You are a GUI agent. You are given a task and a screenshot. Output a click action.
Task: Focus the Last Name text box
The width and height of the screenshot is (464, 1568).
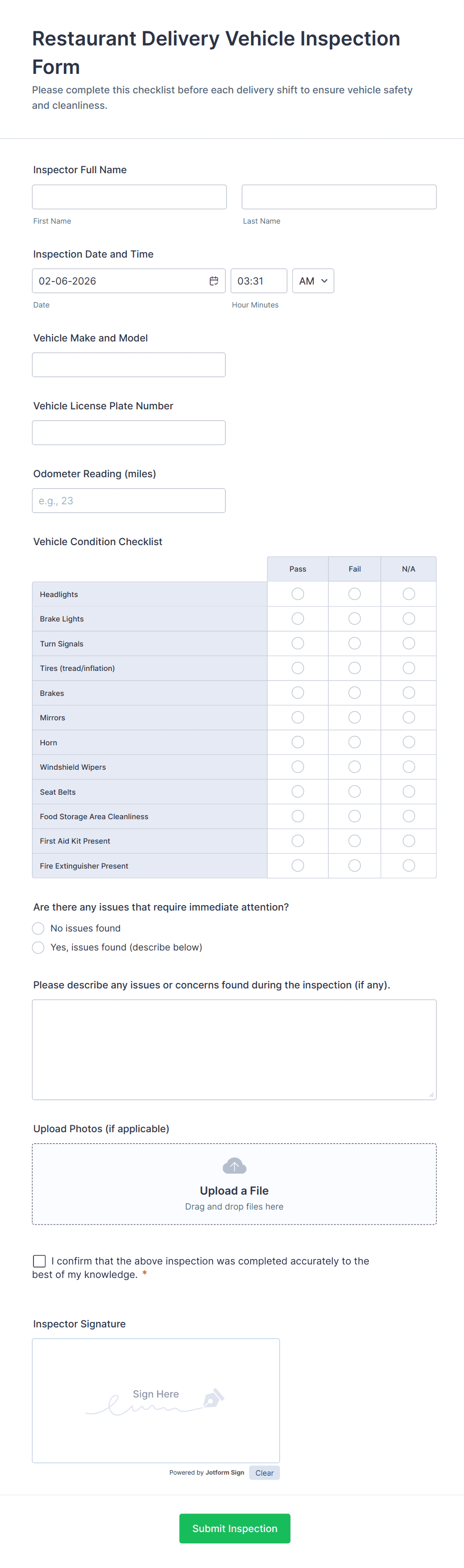pyautogui.click(x=339, y=197)
